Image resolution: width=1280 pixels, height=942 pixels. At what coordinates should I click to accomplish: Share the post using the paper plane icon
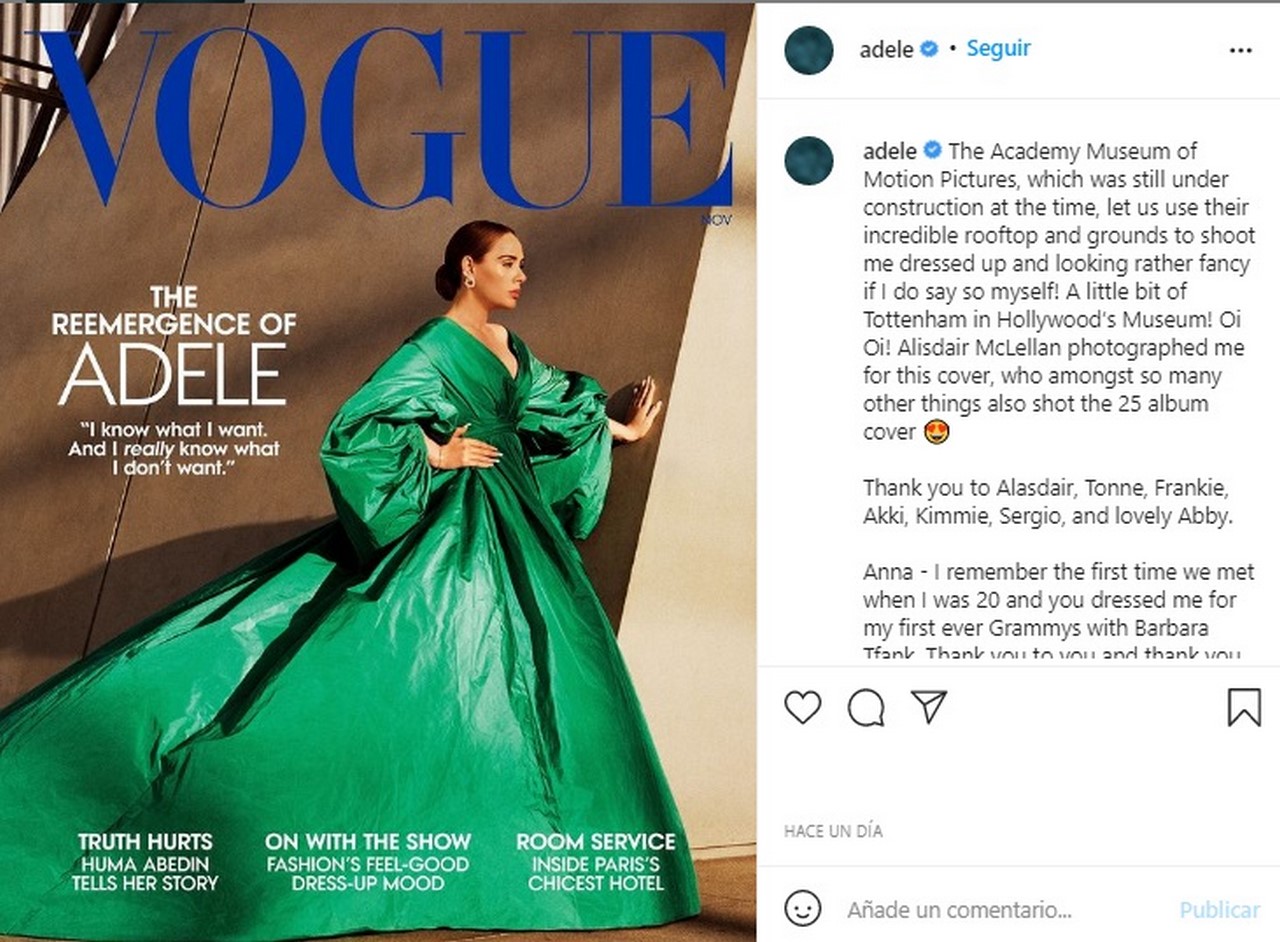(929, 707)
